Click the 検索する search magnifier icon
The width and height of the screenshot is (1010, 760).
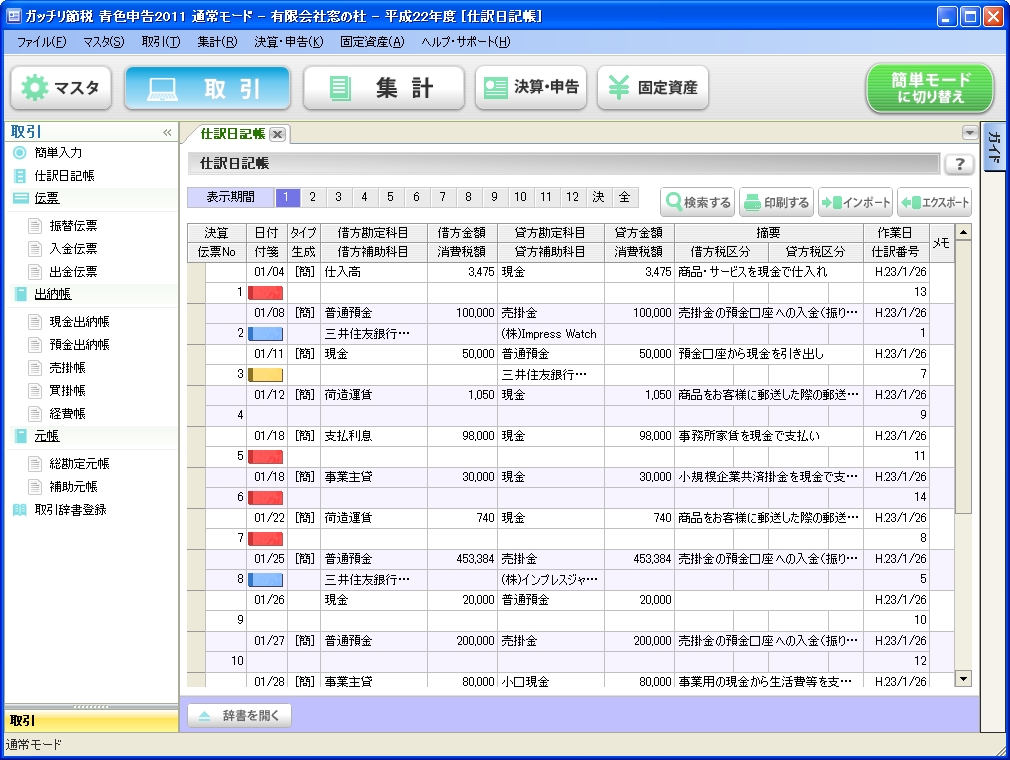pyautogui.click(x=676, y=200)
